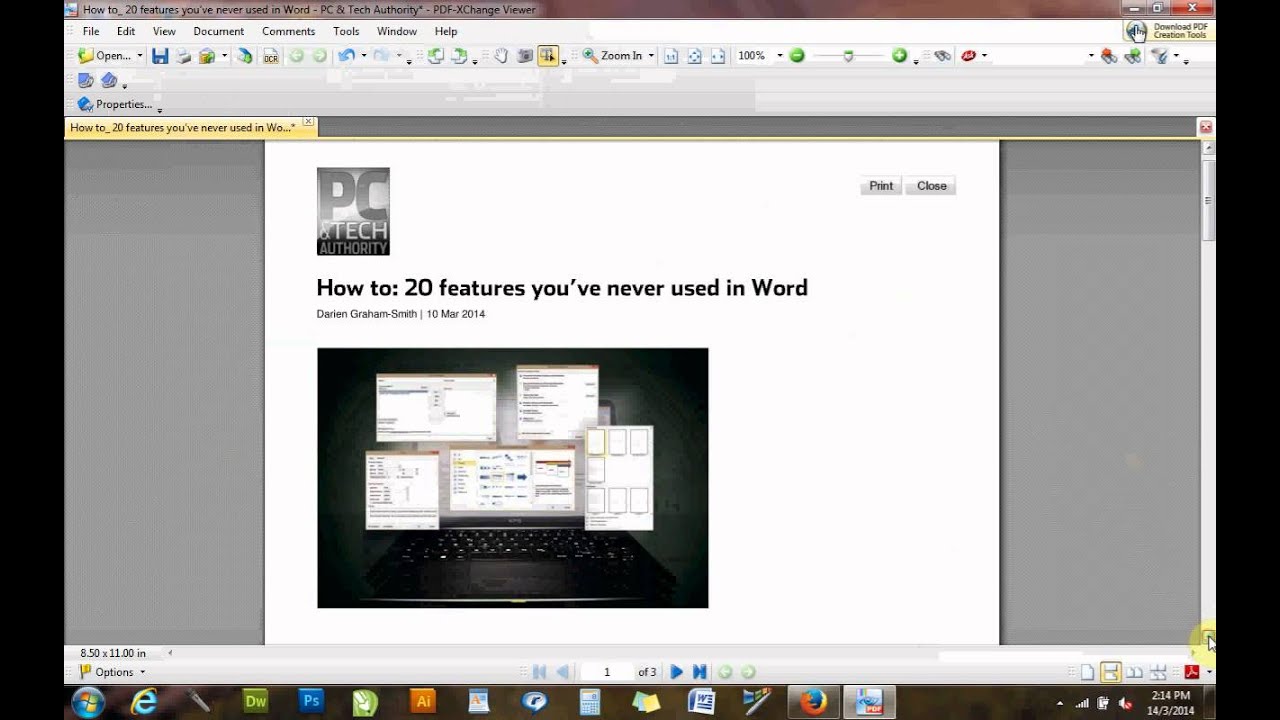Open Firefox from the Windows taskbar
This screenshot has height=720, width=1280.
813,701
